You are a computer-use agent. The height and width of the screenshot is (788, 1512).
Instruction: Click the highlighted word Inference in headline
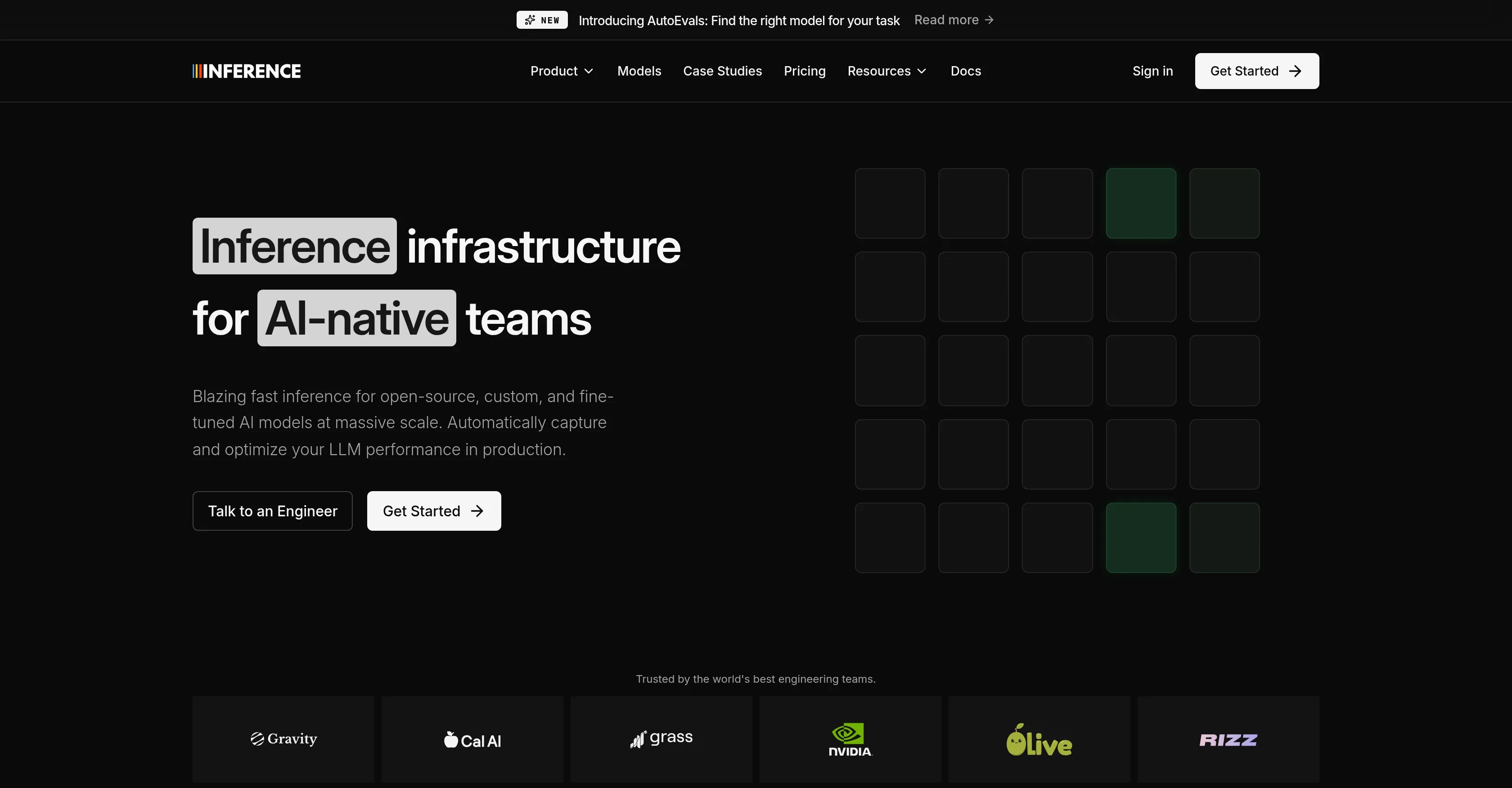(295, 246)
